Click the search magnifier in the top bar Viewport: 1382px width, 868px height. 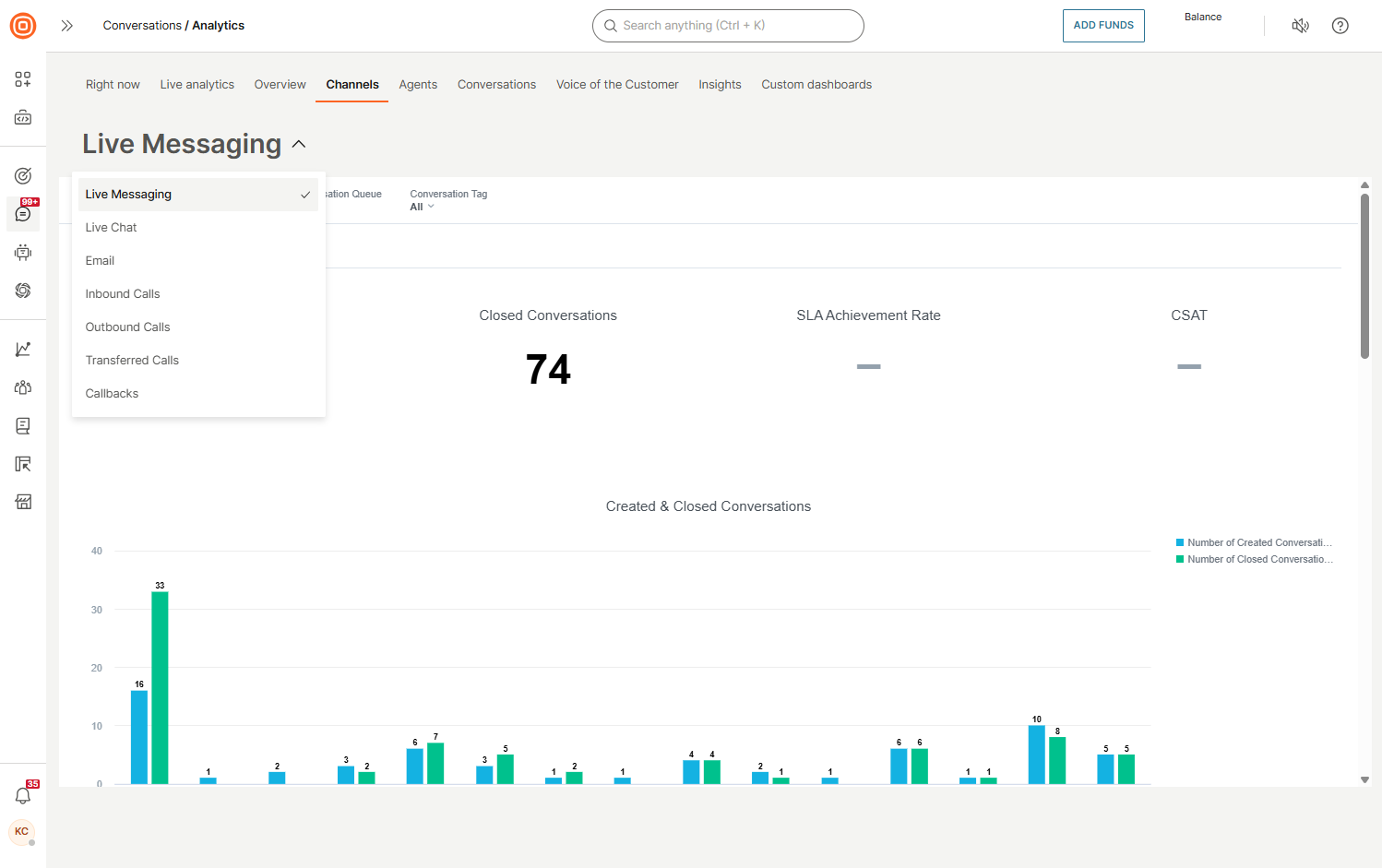pyautogui.click(x=610, y=26)
